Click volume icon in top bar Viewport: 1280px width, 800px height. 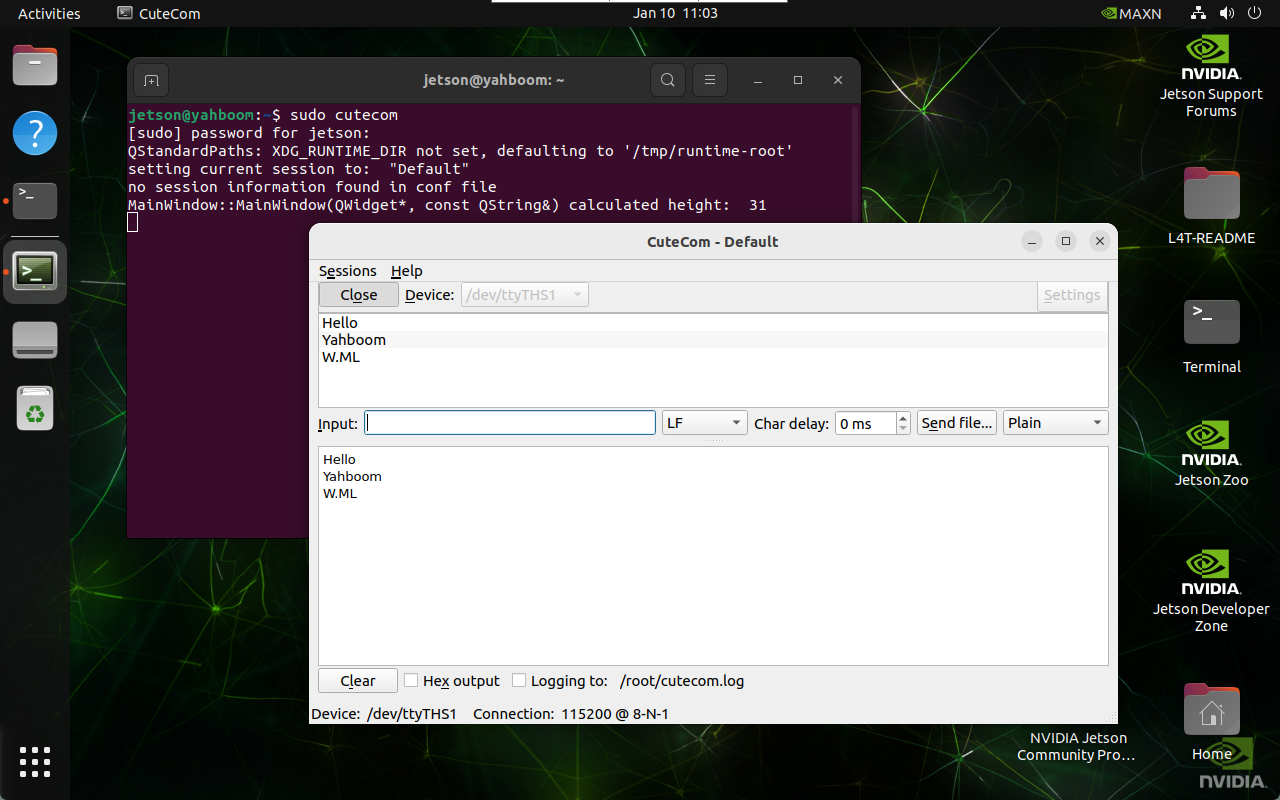1227,13
